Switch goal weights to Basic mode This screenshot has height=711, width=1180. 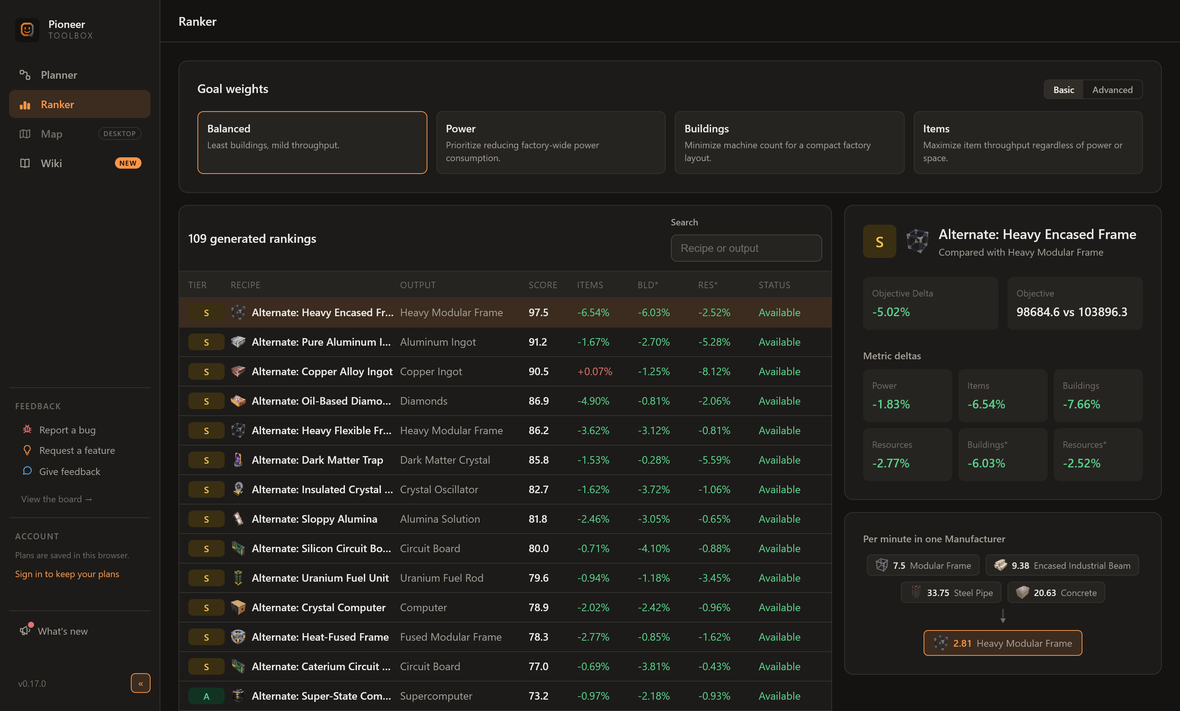(x=1063, y=90)
